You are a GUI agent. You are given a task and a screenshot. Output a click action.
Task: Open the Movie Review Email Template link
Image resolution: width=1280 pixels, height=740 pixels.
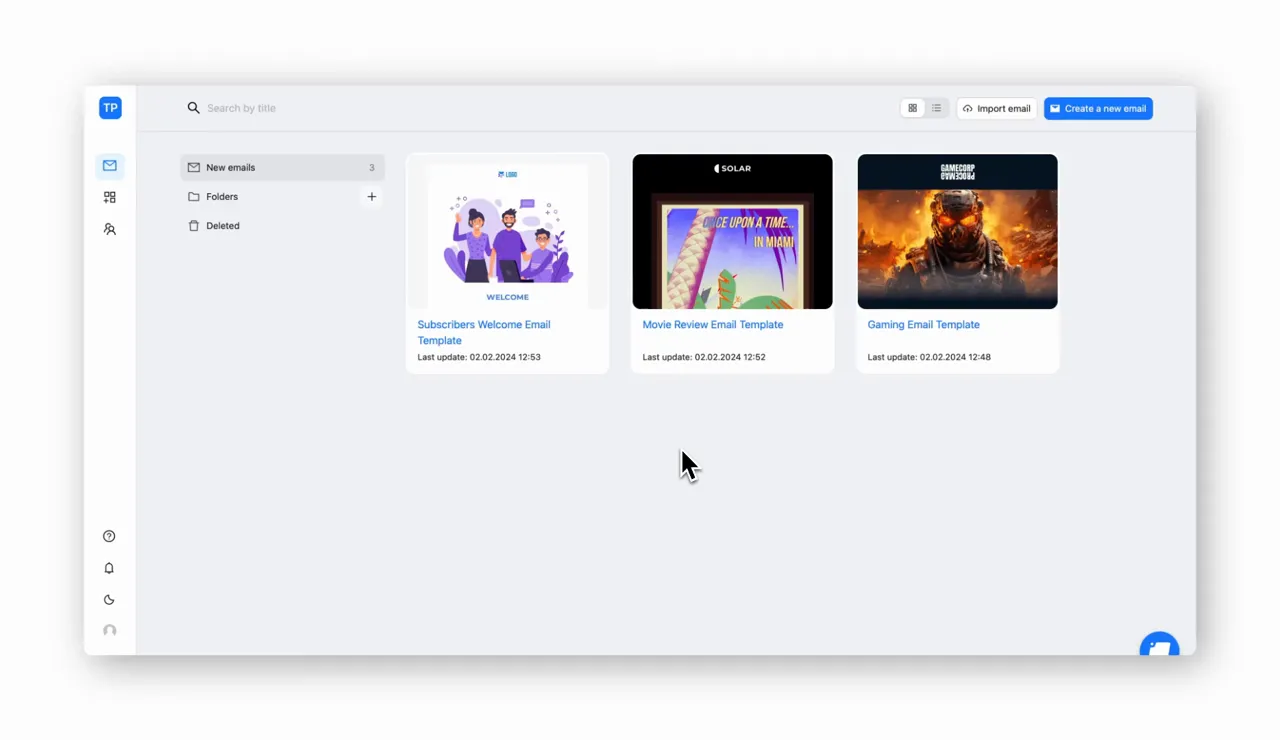pyautogui.click(x=713, y=325)
